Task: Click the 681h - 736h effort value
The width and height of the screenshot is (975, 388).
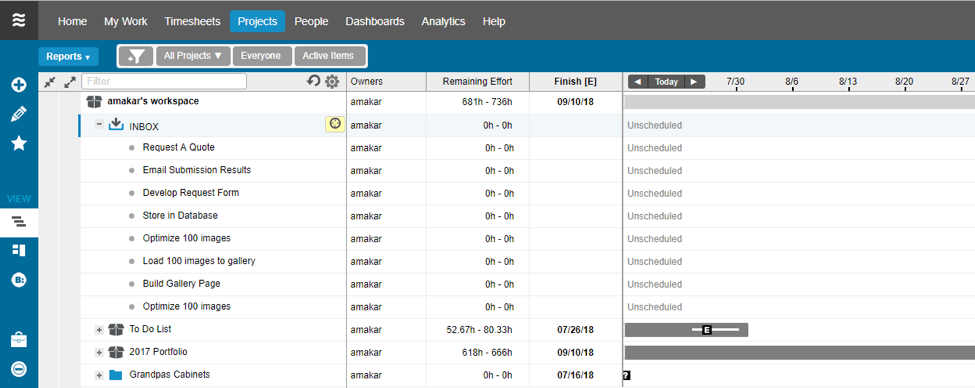Action: (x=488, y=101)
